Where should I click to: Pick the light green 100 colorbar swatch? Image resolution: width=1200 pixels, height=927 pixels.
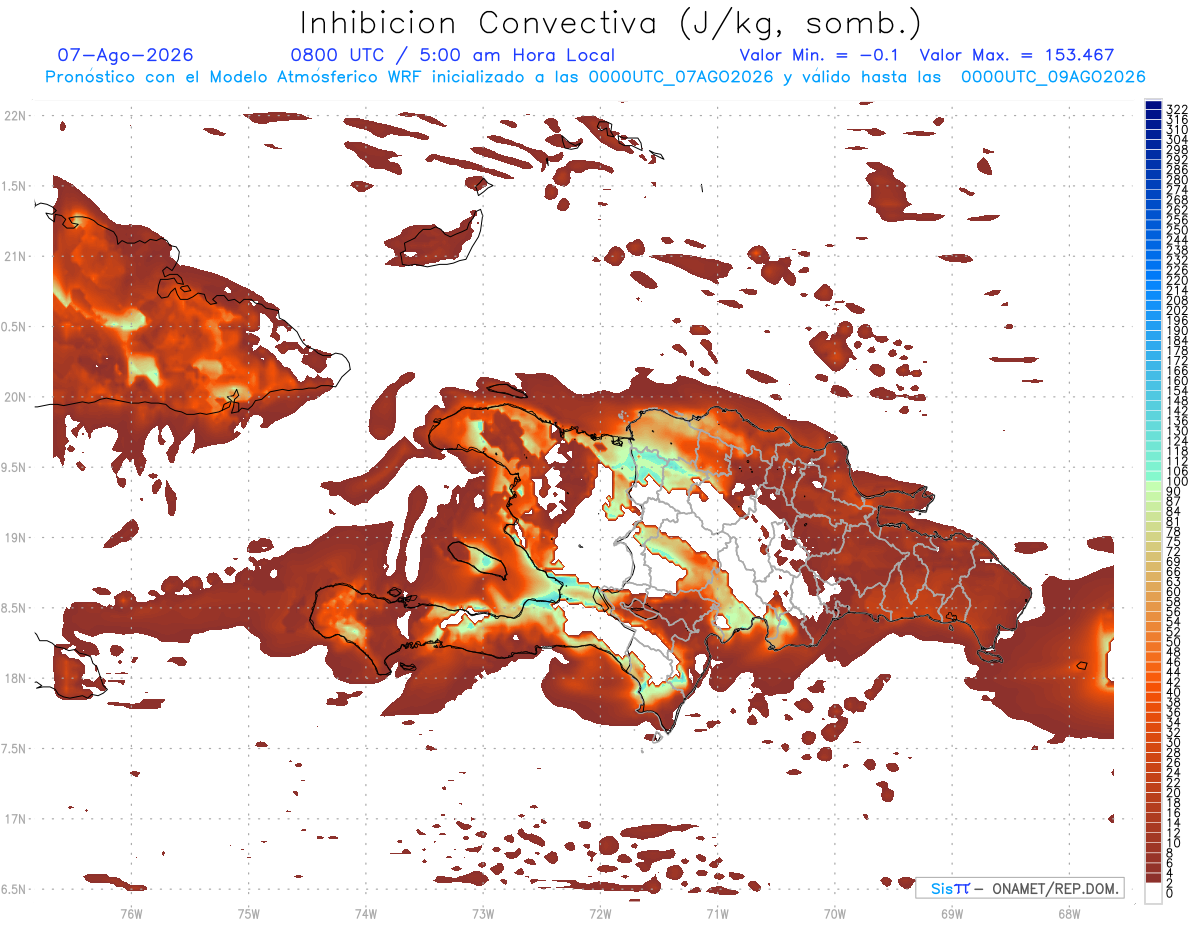1153,485
